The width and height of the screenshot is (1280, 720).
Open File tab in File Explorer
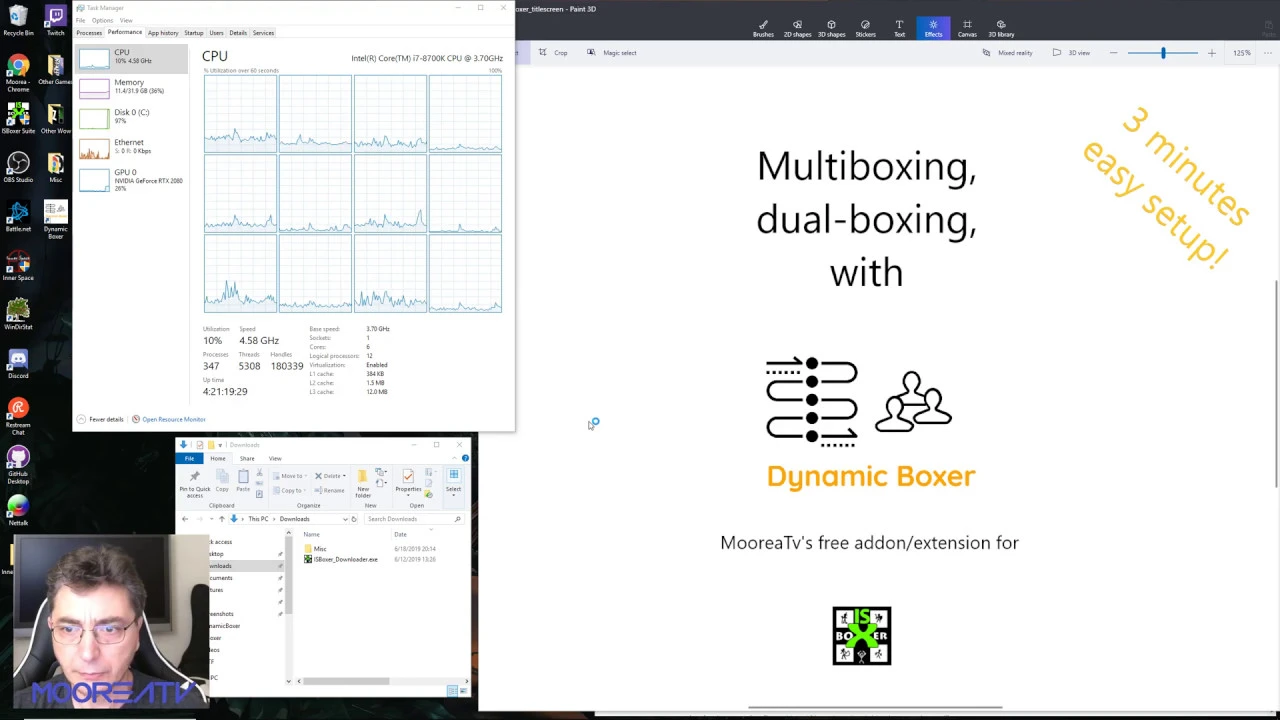pyautogui.click(x=189, y=458)
